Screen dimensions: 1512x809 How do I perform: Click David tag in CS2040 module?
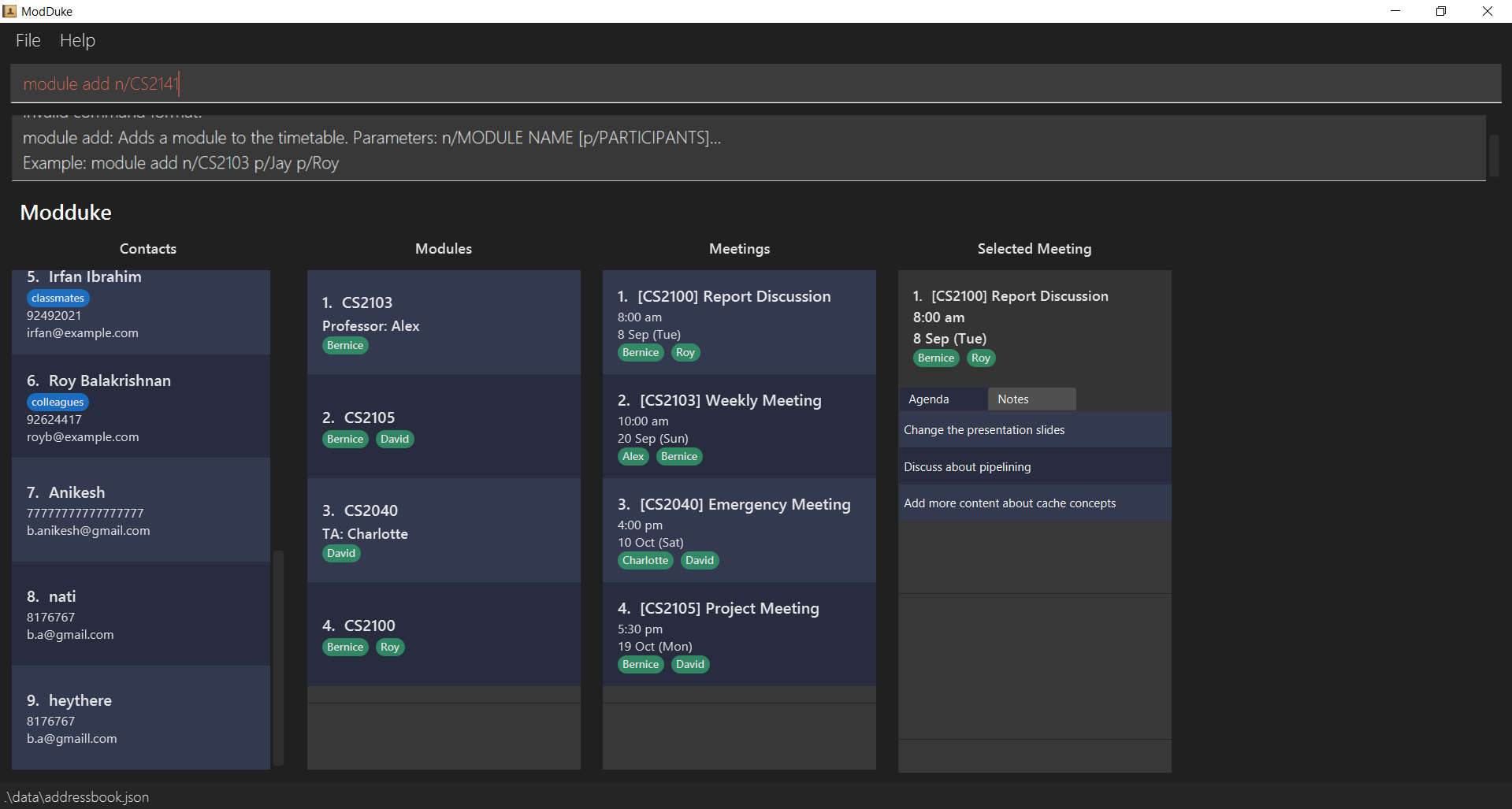pyautogui.click(x=341, y=554)
